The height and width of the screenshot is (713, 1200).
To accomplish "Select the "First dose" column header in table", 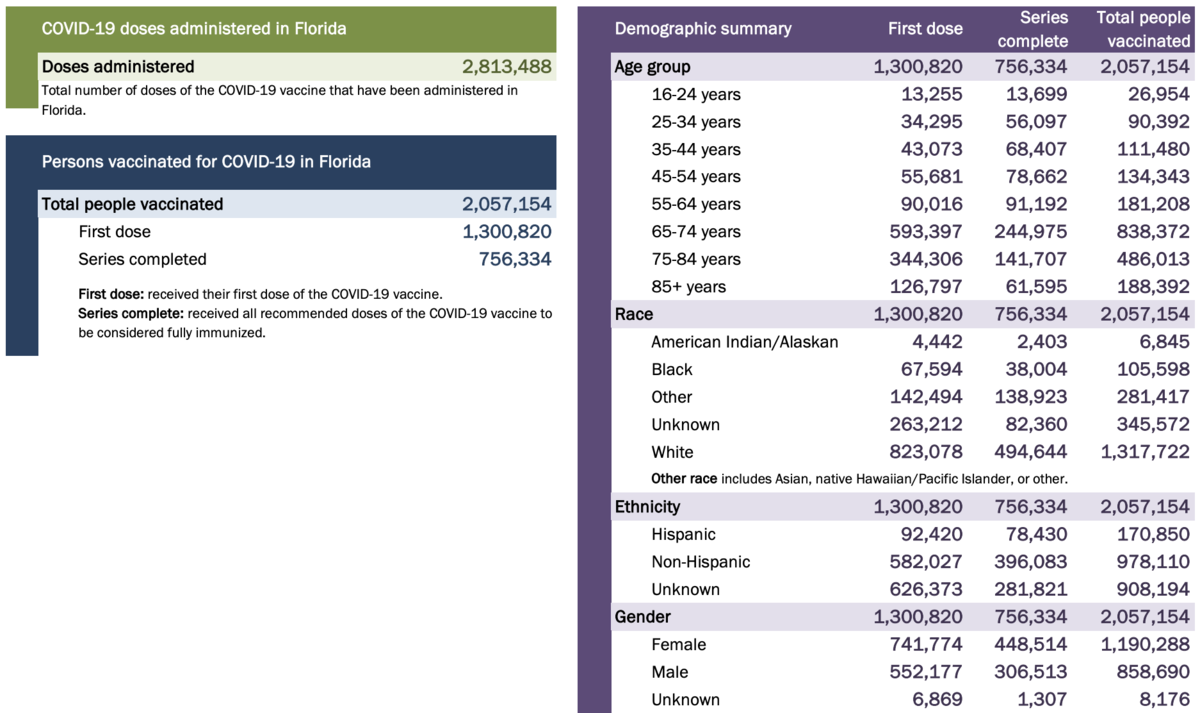I will point(925,28).
